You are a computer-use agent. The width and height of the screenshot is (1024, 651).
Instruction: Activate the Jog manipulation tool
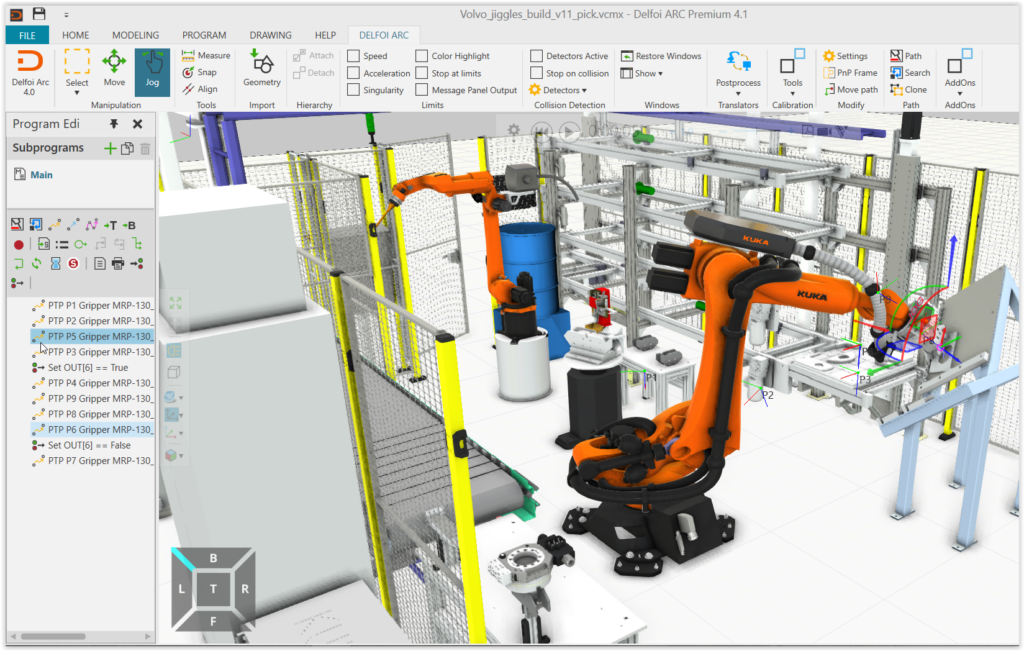pos(152,71)
